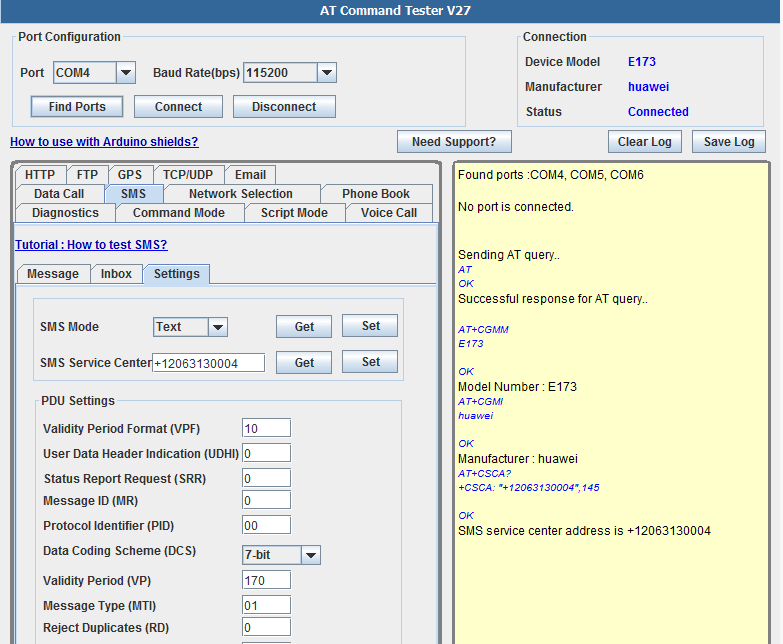Open the Diagnostics tab
Viewport: 783px width, 644px height.
65,213
